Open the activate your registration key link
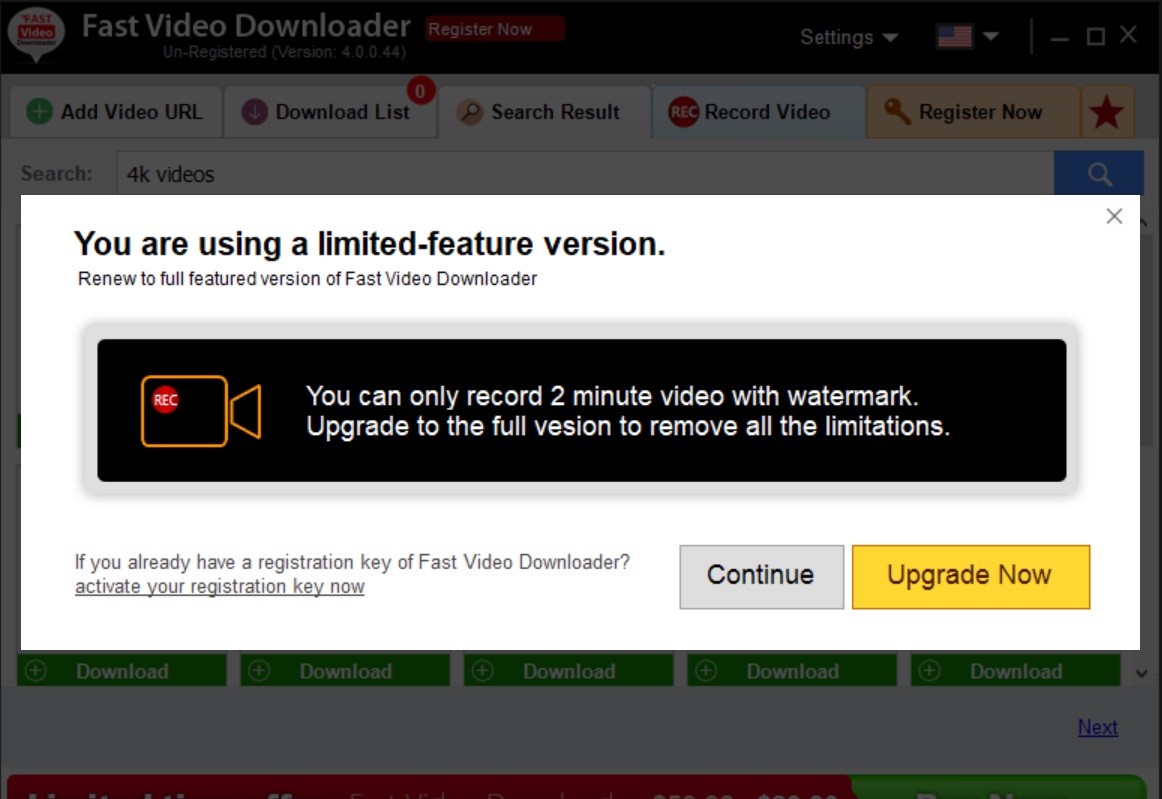This screenshot has height=799, width=1162. pos(219,587)
